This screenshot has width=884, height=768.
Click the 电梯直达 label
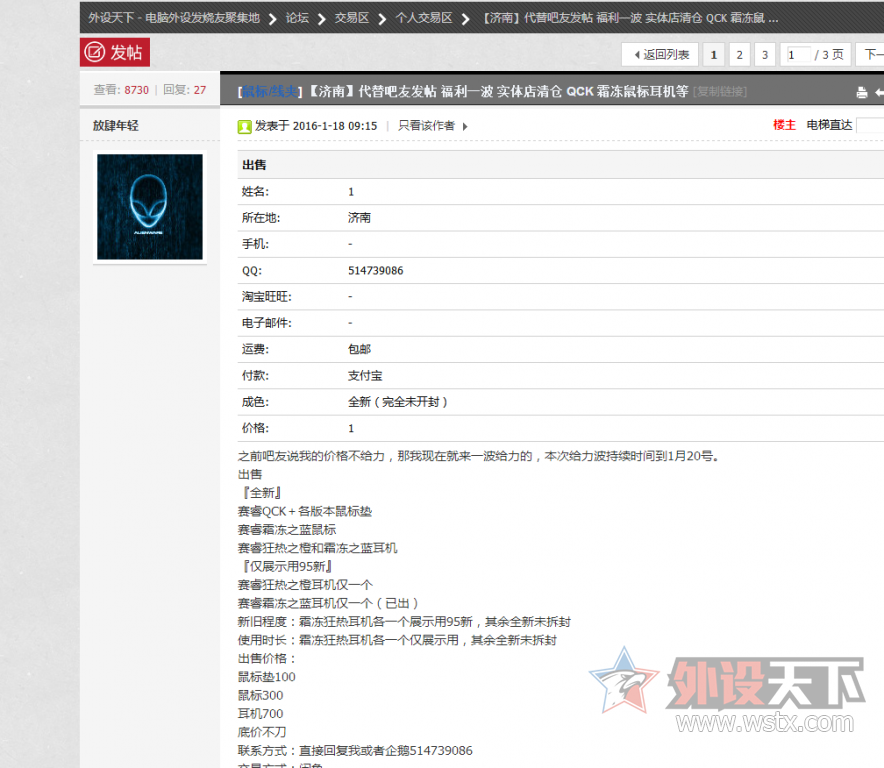tap(829, 125)
